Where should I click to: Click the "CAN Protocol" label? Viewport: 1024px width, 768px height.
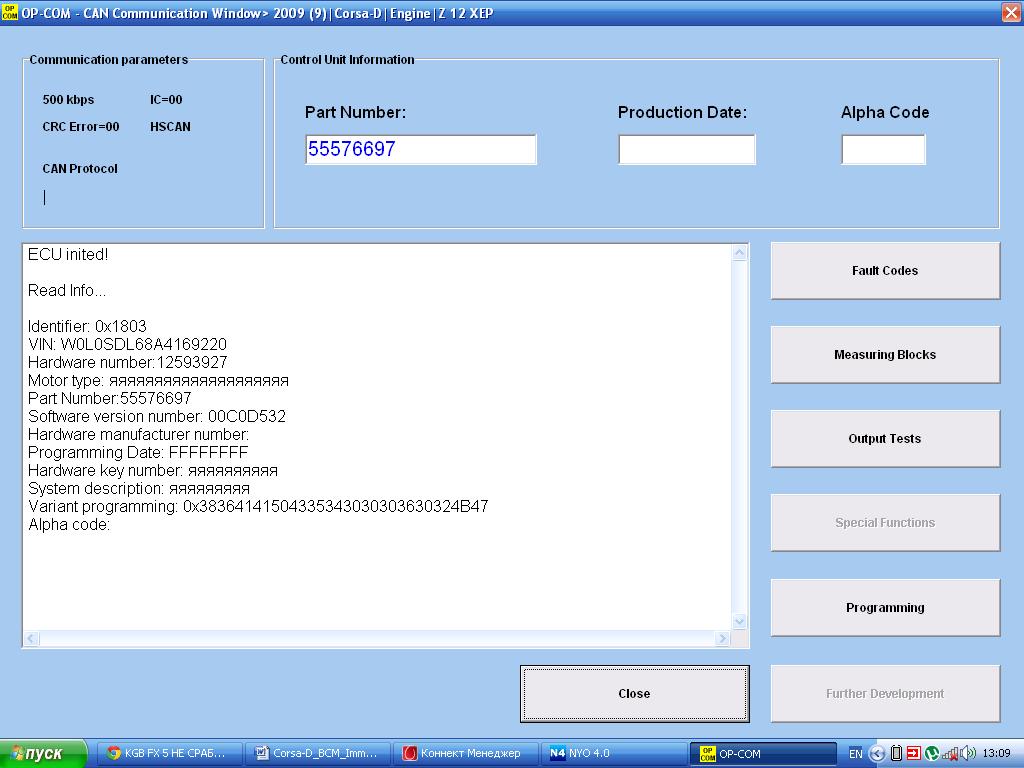tap(80, 168)
